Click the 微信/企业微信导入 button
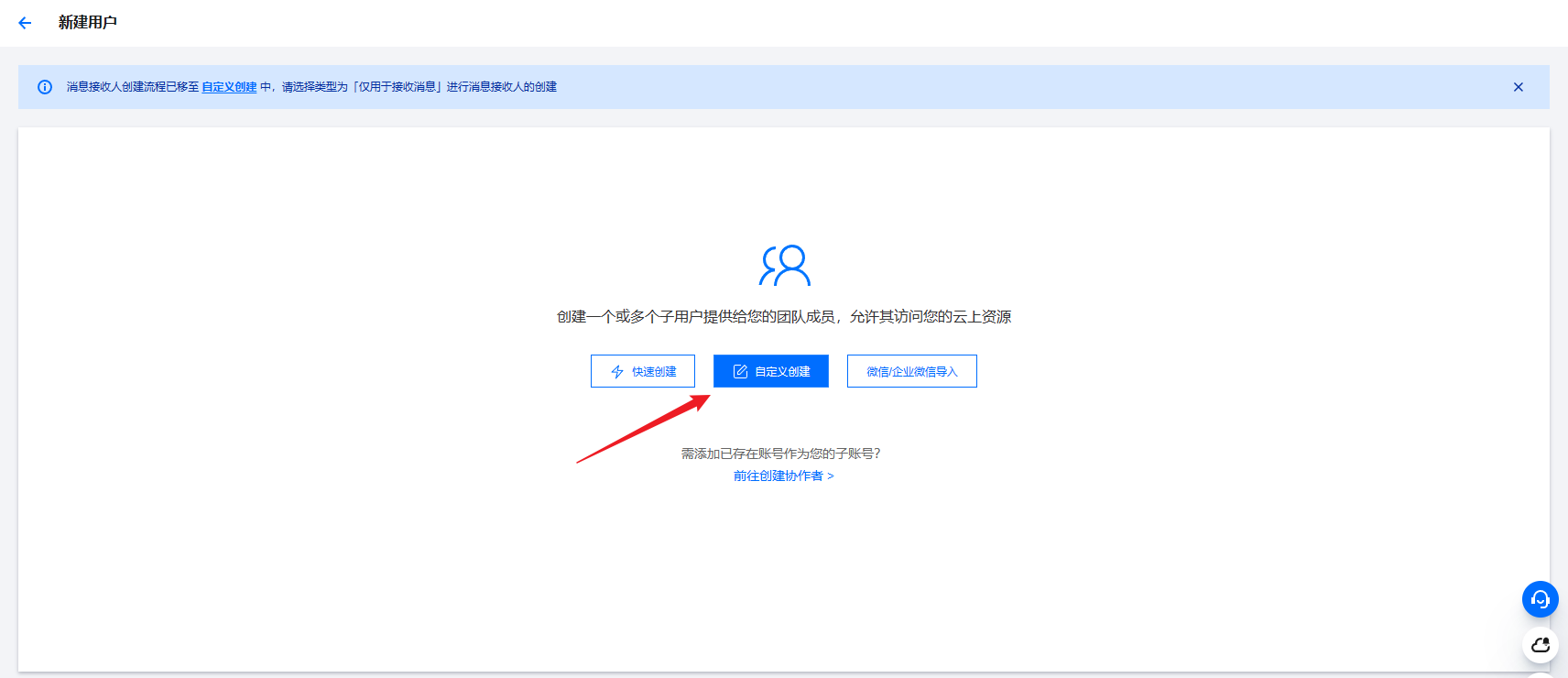The height and width of the screenshot is (678, 1568). click(x=912, y=371)
